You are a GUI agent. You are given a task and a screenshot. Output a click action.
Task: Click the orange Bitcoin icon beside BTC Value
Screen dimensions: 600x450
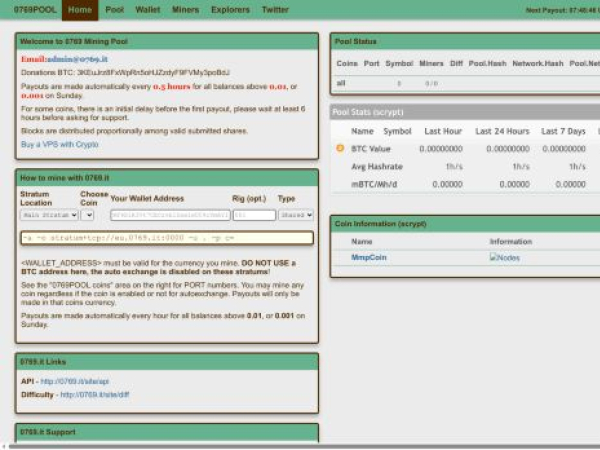pos(340,148)
